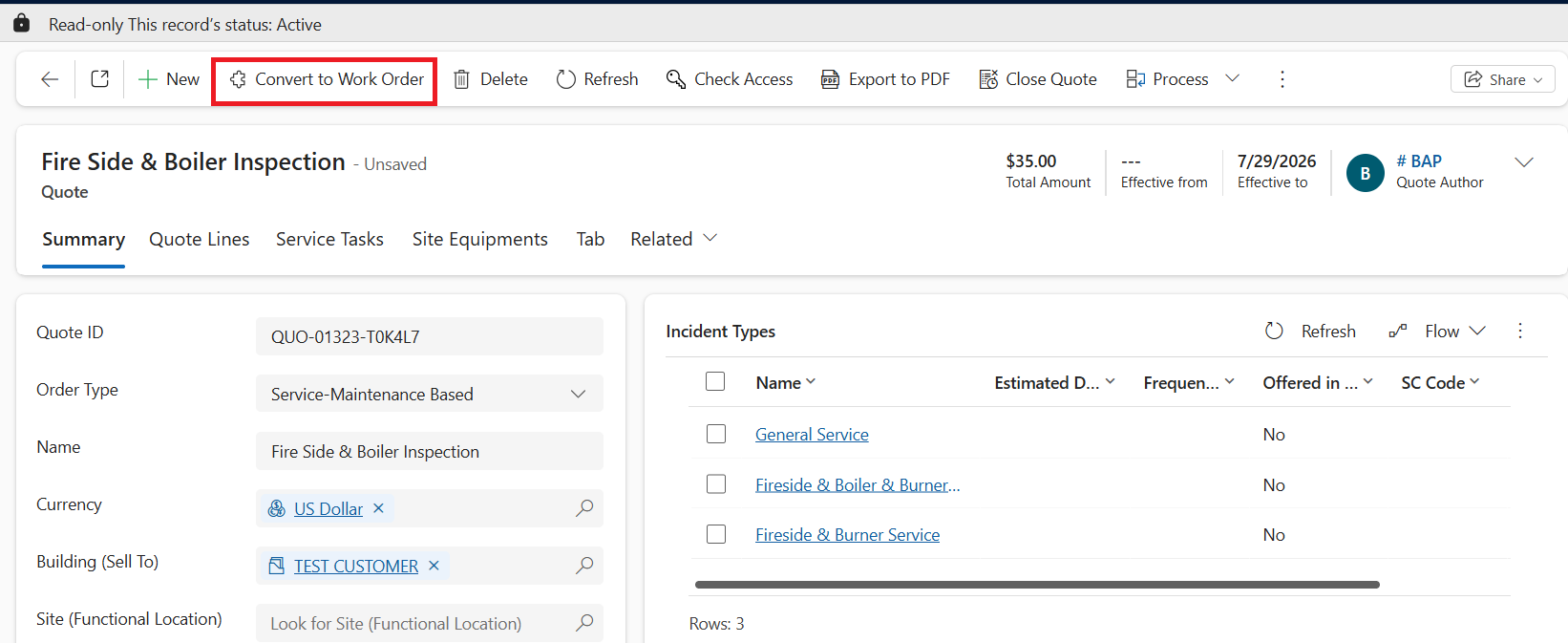Delete this quote record

tap(490, 79)
